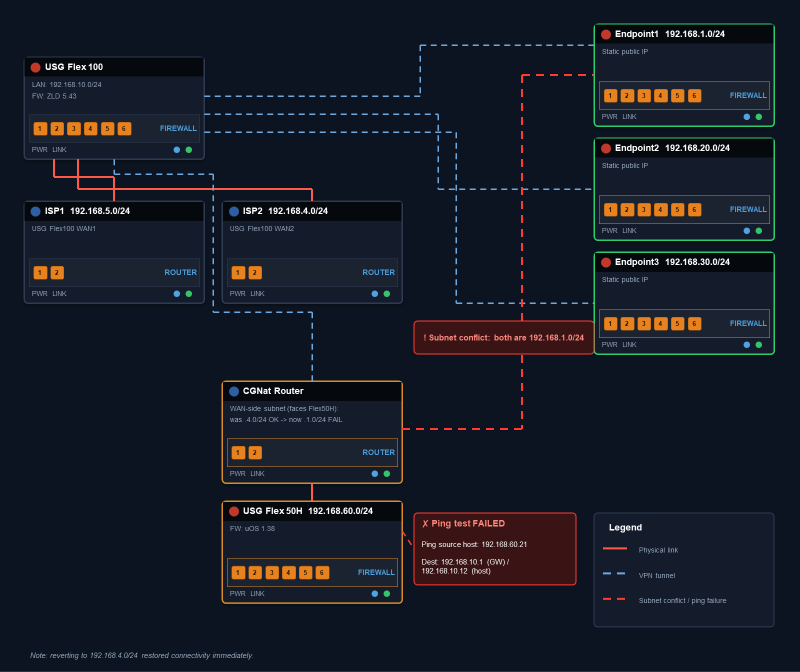Screen dimensions: 800x672
Task: Click the Subnet conflict legend line sample
Action: pos(615,599)
